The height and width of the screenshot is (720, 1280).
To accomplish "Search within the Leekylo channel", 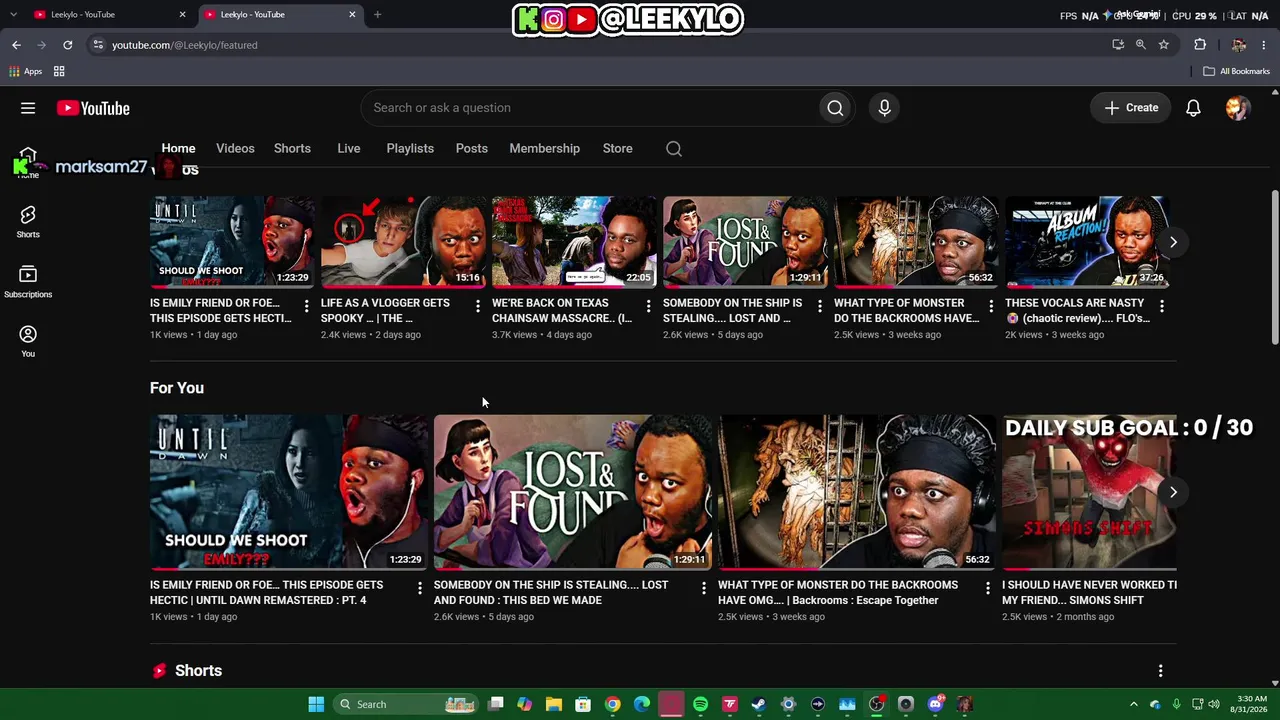I will coord(674,149).
